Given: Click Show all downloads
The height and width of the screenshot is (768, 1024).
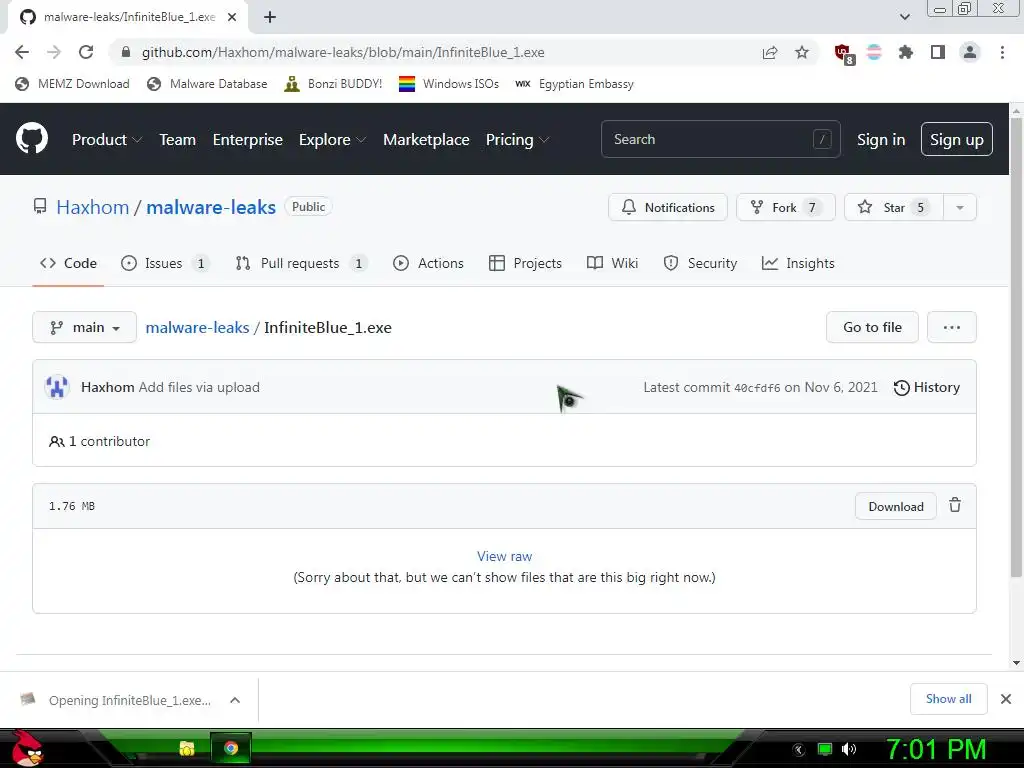Looking at the screenshot, I should tap(948, 699).
